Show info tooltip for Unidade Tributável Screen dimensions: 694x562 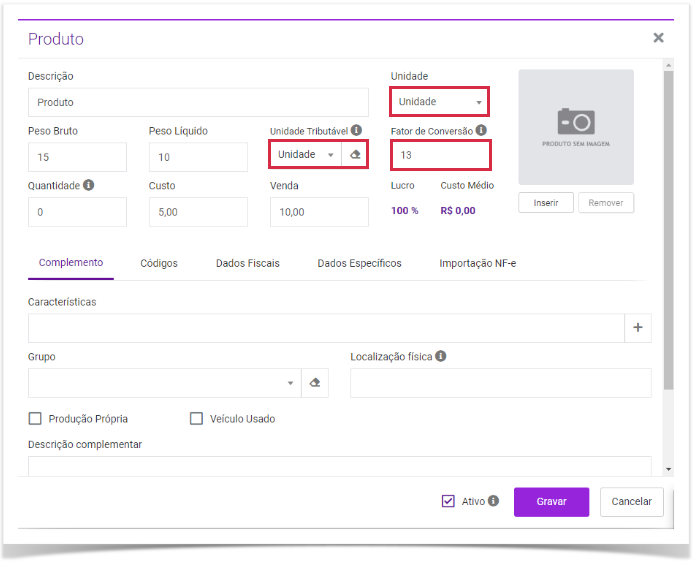coord(356,131)
